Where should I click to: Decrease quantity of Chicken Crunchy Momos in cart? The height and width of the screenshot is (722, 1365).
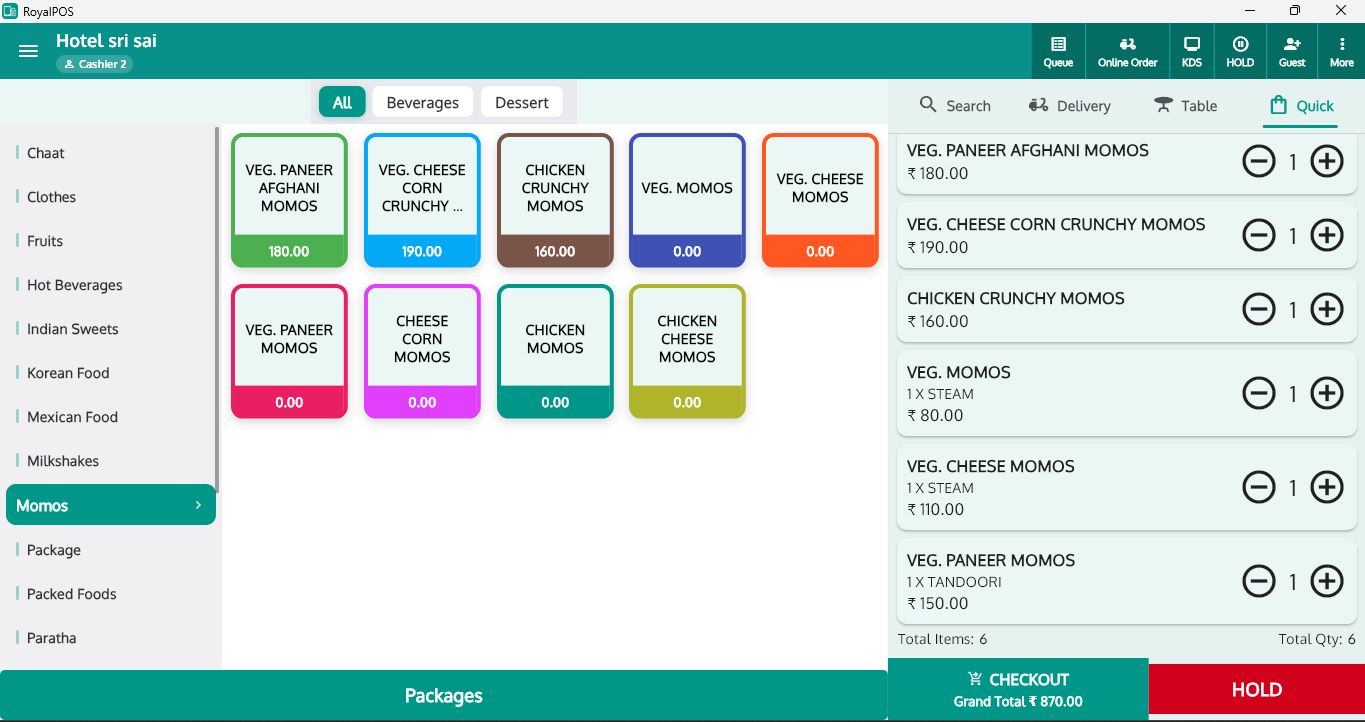click(1259, 309)
